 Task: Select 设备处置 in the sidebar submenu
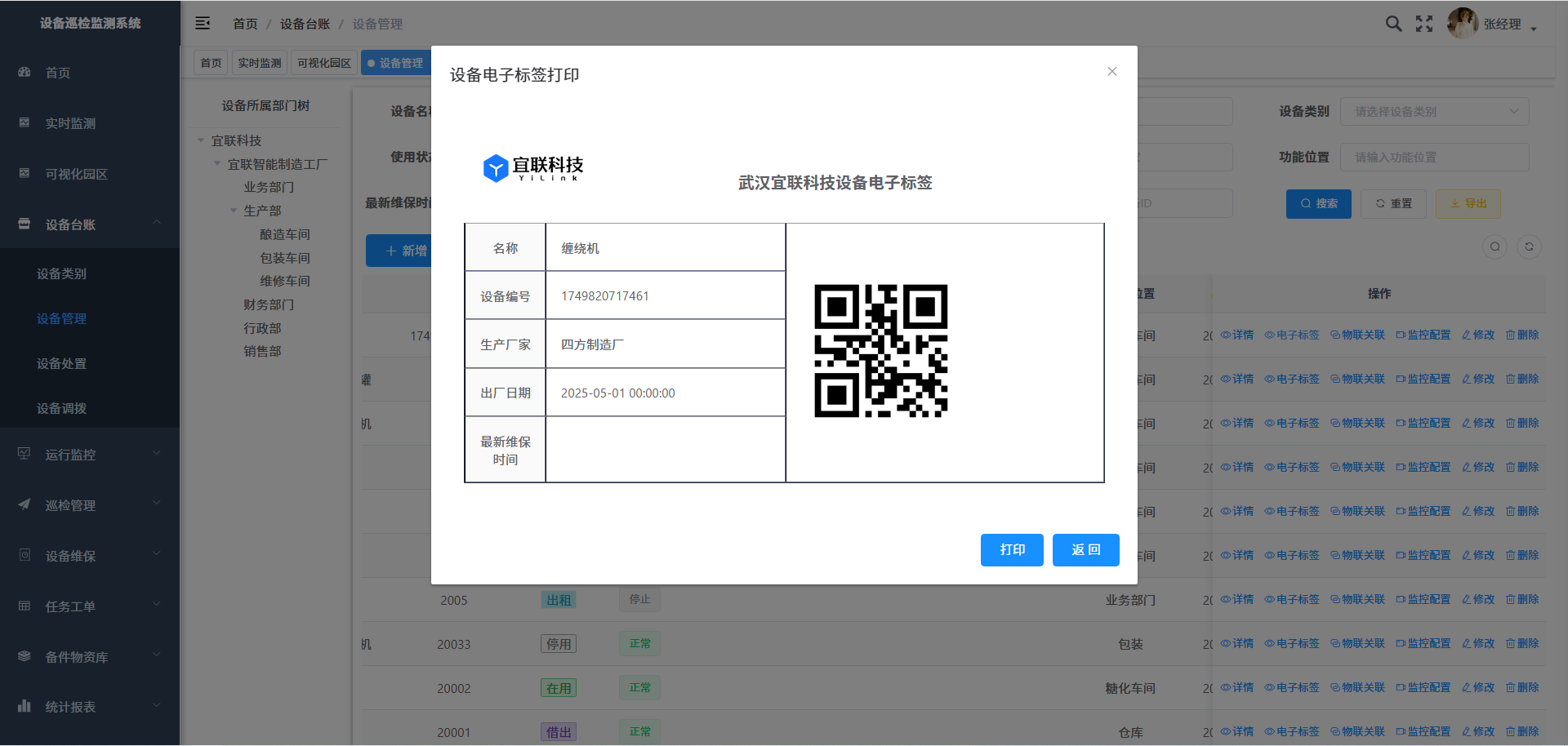(x=61, y=363)
